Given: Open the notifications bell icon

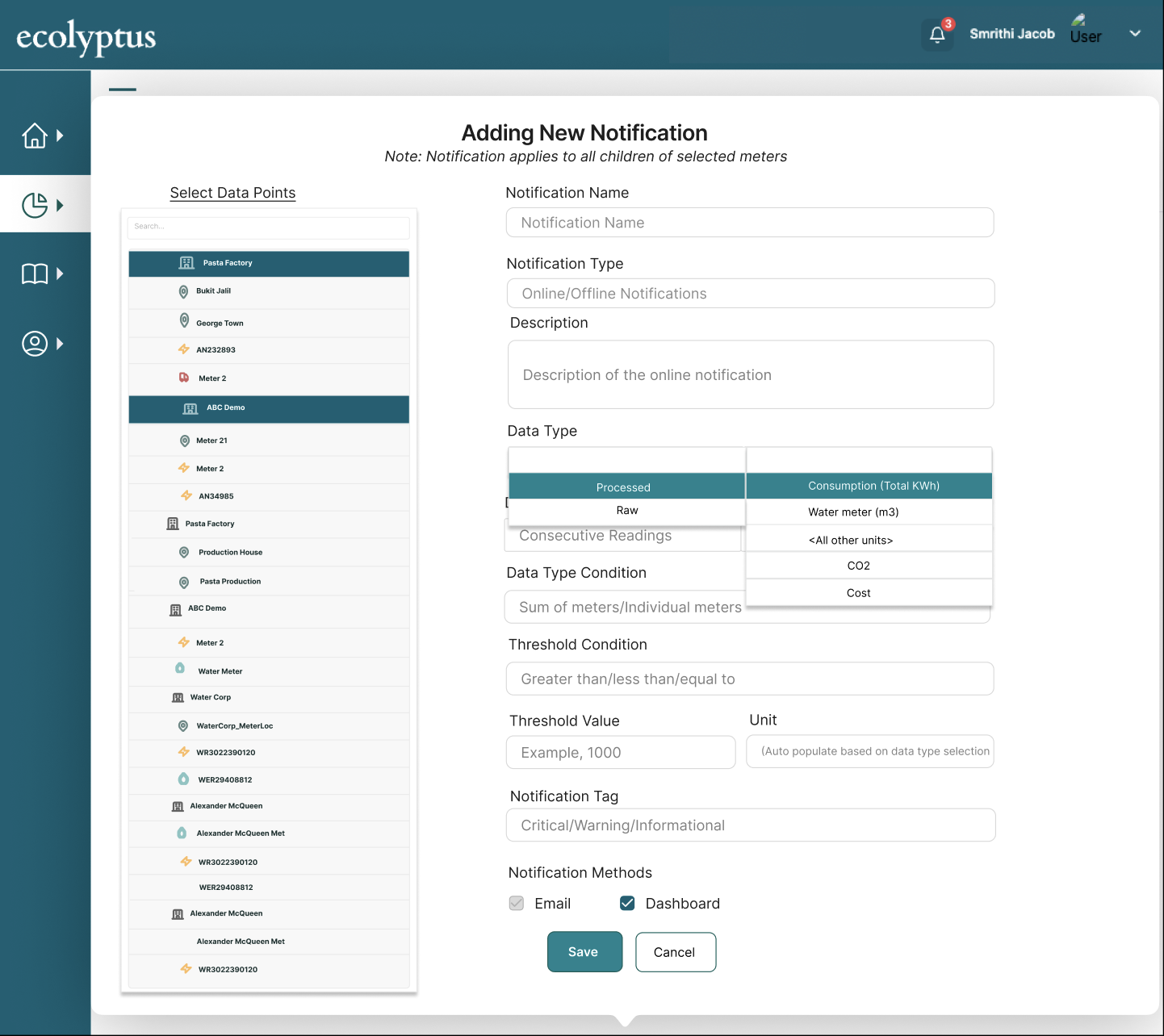Looking at the screenshot, I should (x=937, y=35).
